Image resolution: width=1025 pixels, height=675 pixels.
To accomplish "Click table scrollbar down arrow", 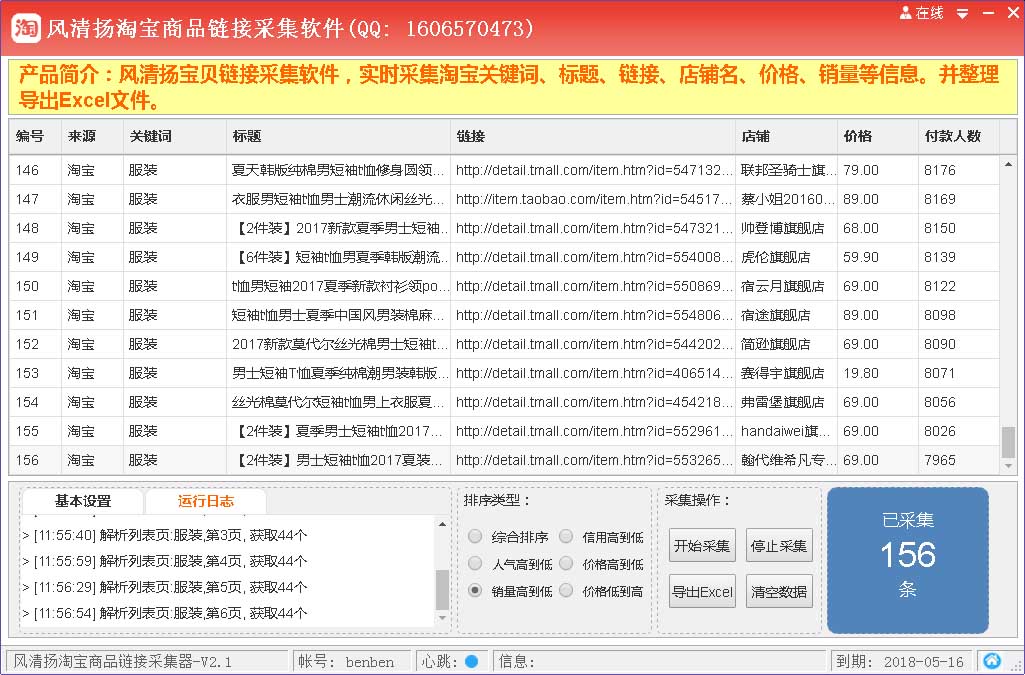I will tap(1008, 466).
